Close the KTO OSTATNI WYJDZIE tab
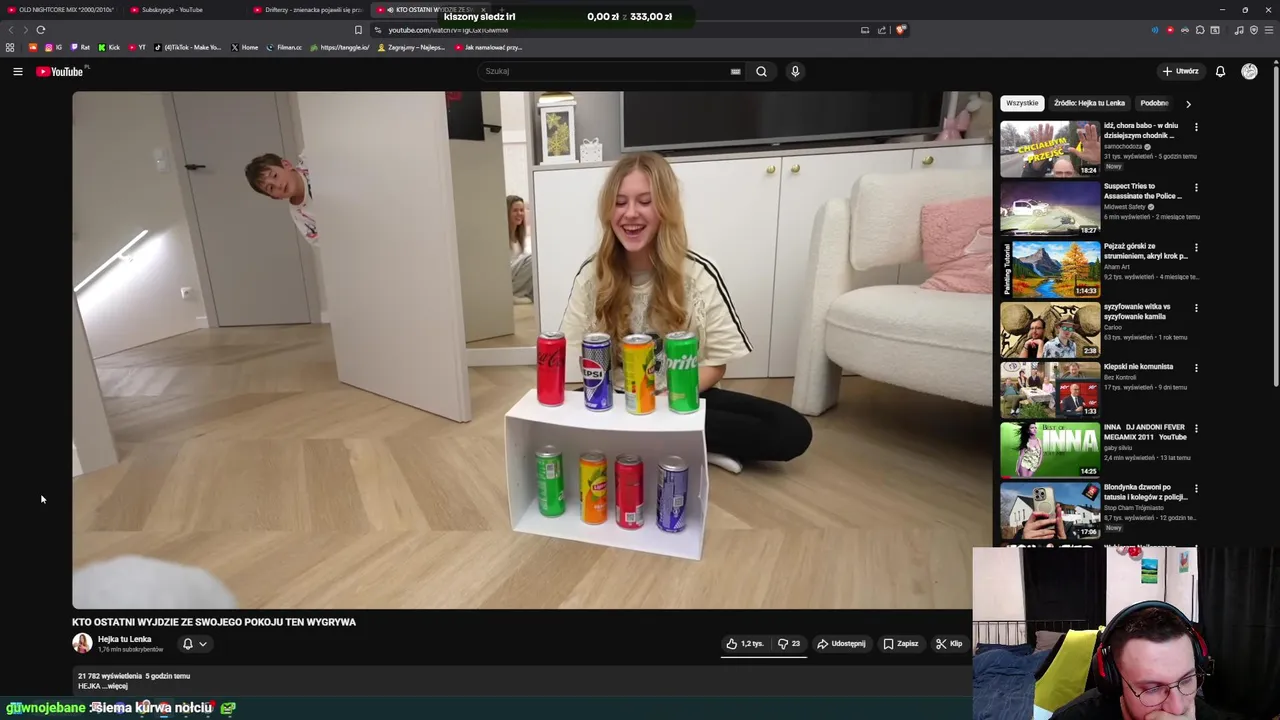Viewport: 1280px width, 720px height. click(483, 10)
